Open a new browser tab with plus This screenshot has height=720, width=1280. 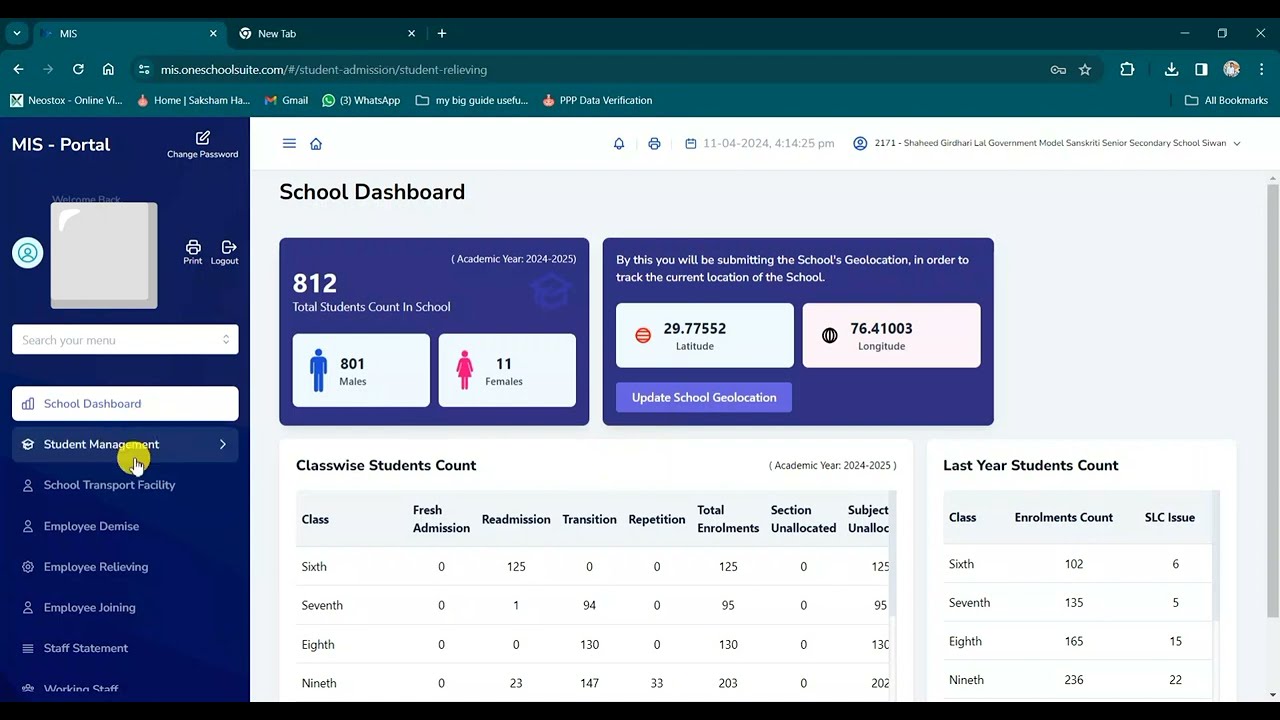click(x=442, y=33)
